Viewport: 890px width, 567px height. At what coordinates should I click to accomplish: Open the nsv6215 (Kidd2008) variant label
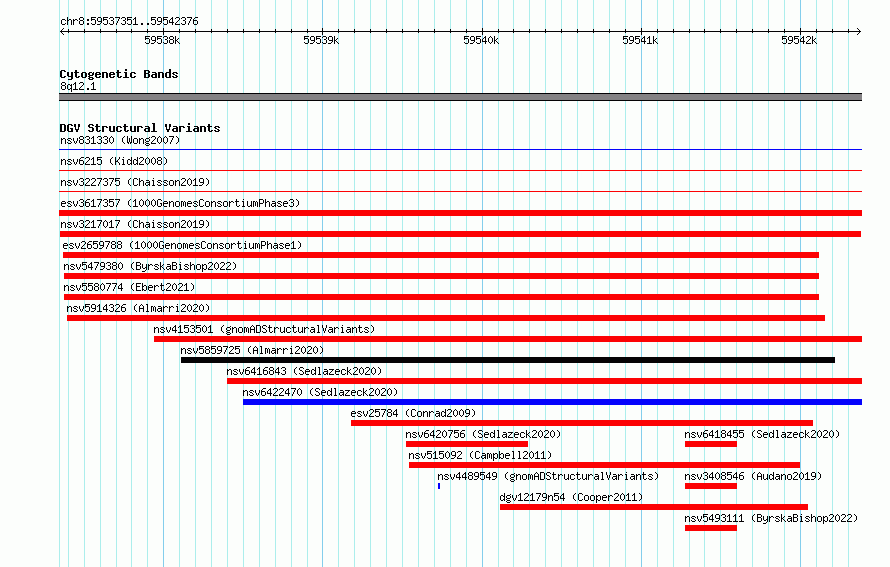click(114, 161)
